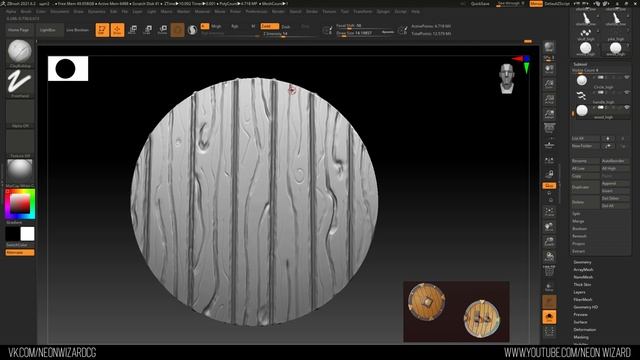Open the FreeHand stroke selector

(x=20, y=83)
